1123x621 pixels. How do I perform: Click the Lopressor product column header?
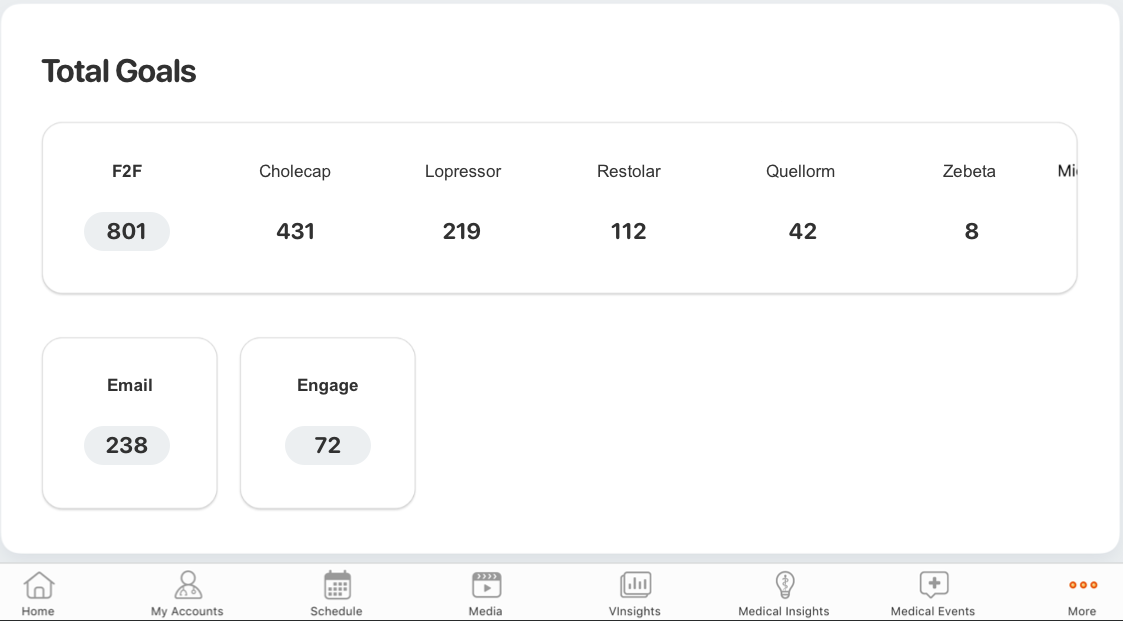(463, 171)
